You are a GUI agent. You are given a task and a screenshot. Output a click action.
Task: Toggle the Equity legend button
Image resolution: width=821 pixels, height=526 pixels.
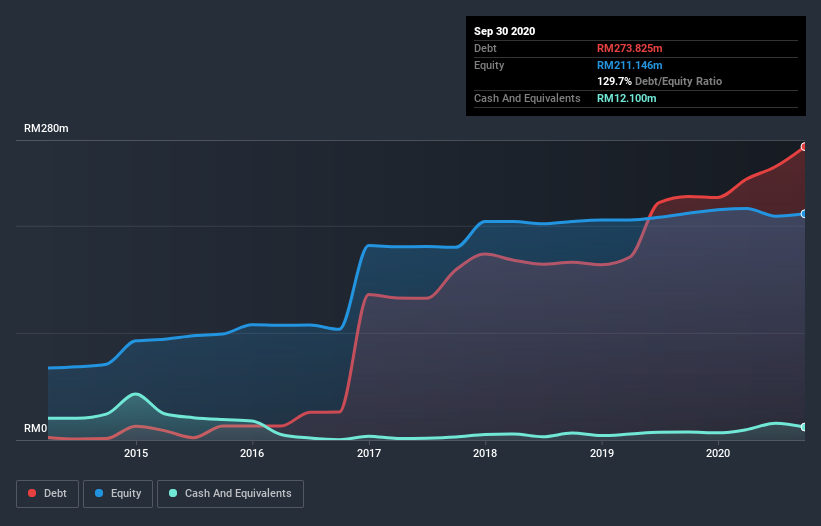(x=118, y=494)
